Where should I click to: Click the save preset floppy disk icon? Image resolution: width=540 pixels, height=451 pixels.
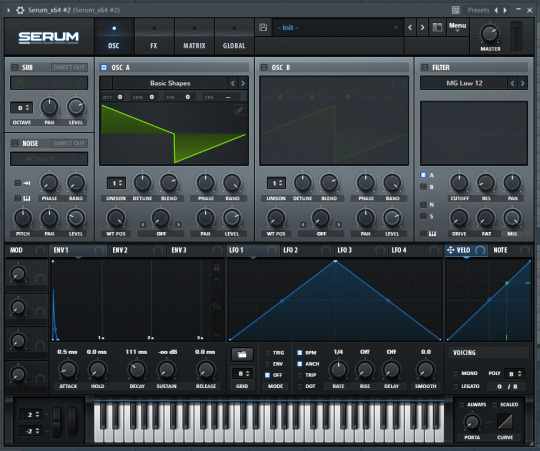(263, 27)
